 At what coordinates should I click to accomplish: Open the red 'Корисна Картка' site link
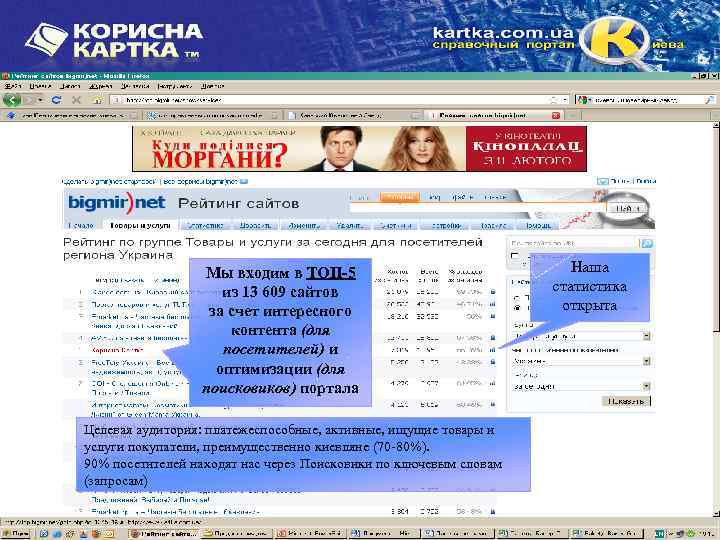pyautogui.click(x=117, y=350)
